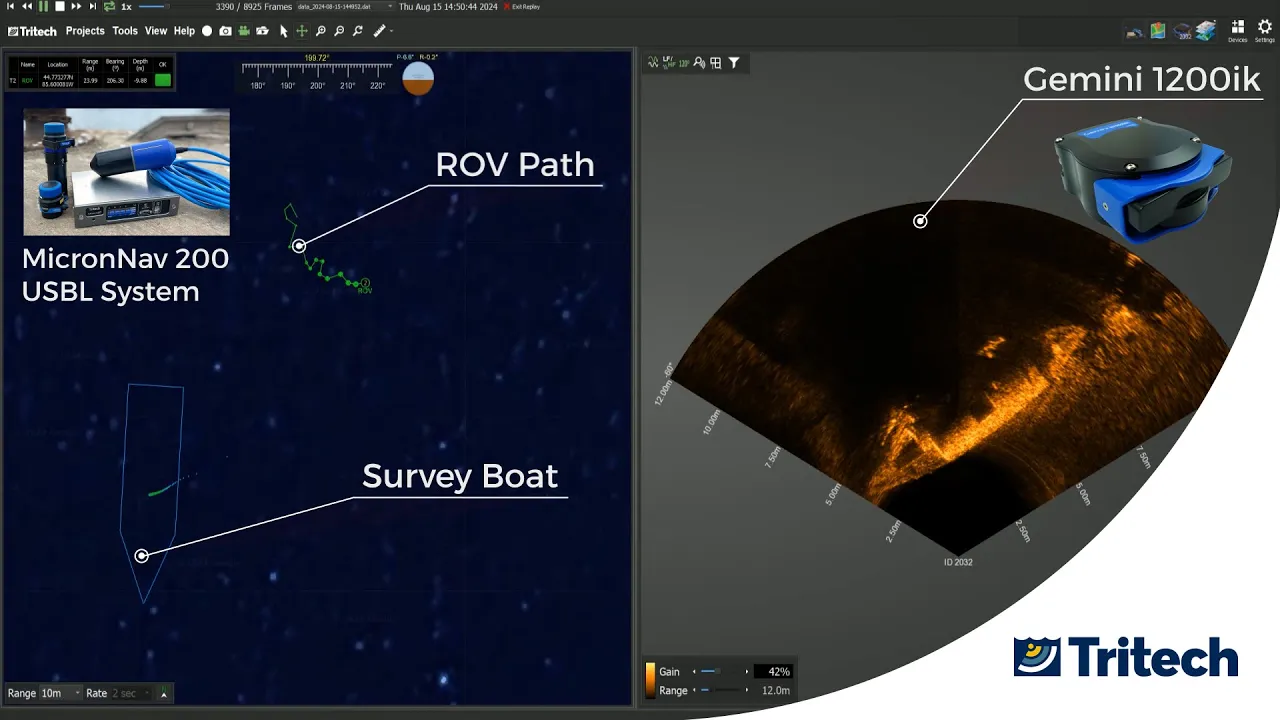This screenshot has height=720, width=1280.
Task: Click the north-up arrow icon
Action: pyautogui.click(x=164, y=693)
